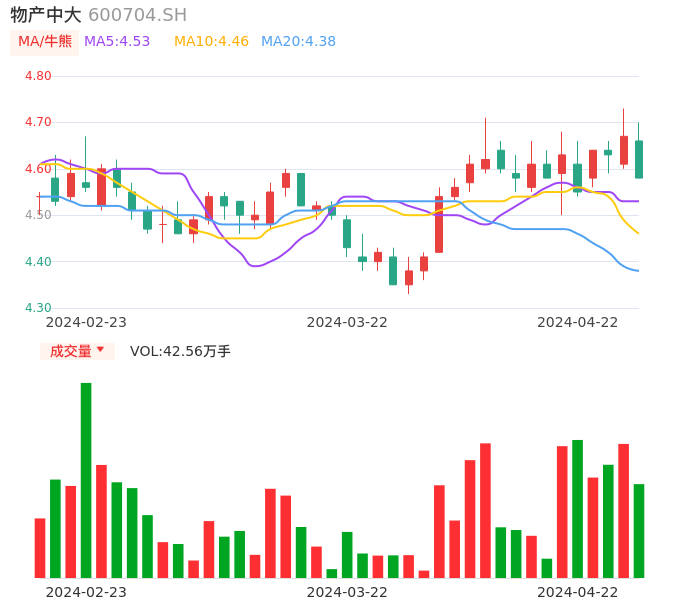The width and height of the screenshot is (686, 606).
Task: Click the 物产中大 stock name
Action: [x=46, y=15]
